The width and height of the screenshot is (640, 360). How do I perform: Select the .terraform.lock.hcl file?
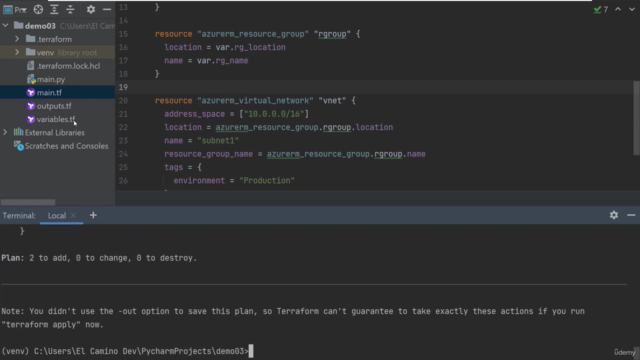pos(68,66)
